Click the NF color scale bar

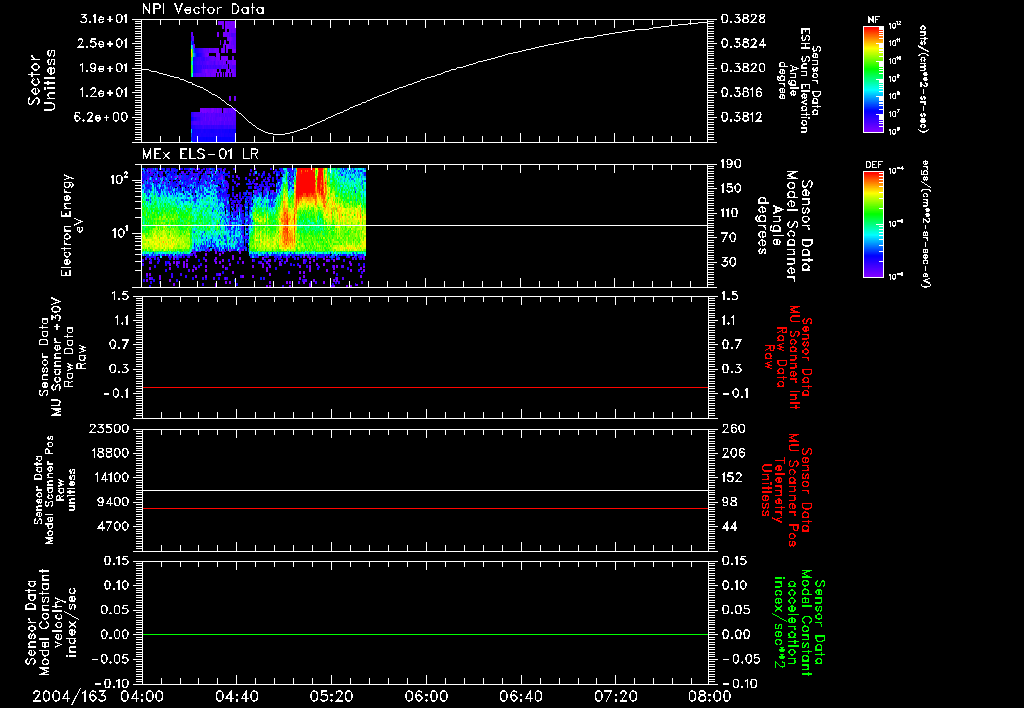[x=874, y=78]
